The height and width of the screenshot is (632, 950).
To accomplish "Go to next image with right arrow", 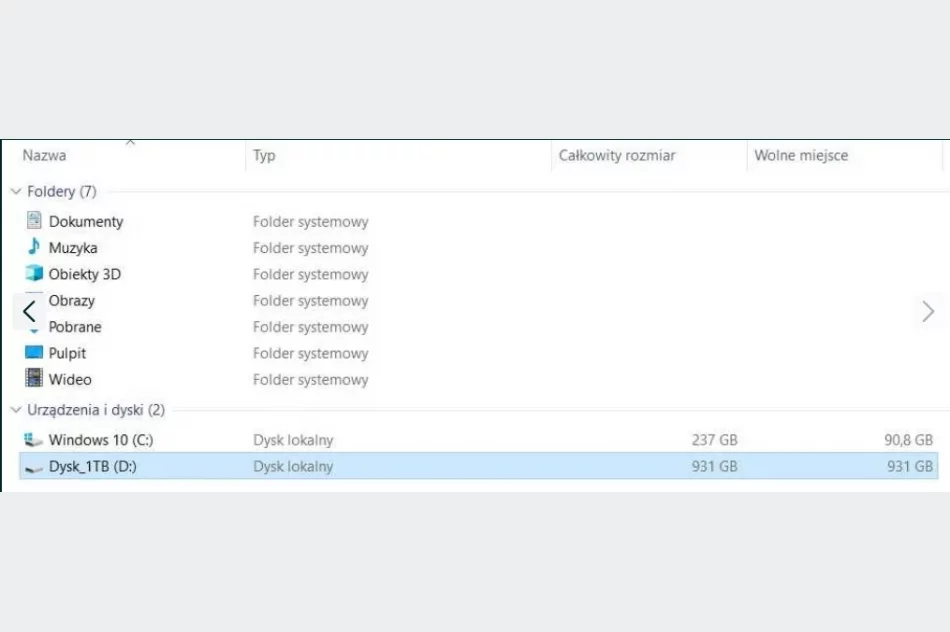I will point(928,311).
